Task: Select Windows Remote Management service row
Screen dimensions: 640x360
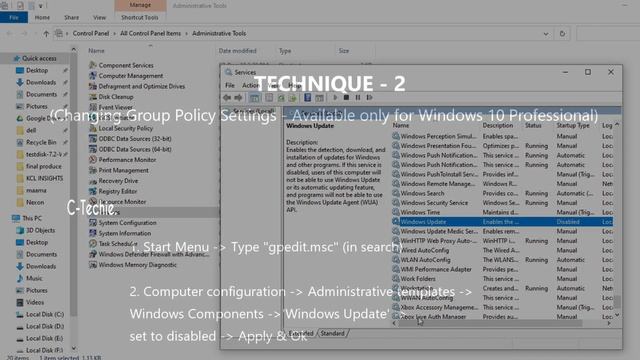Action: pos(502,184)
